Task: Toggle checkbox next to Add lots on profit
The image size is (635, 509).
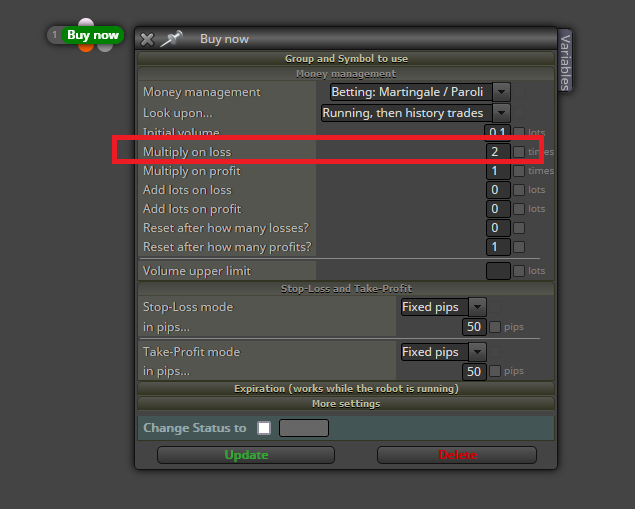Action: [x=519, y=209]
